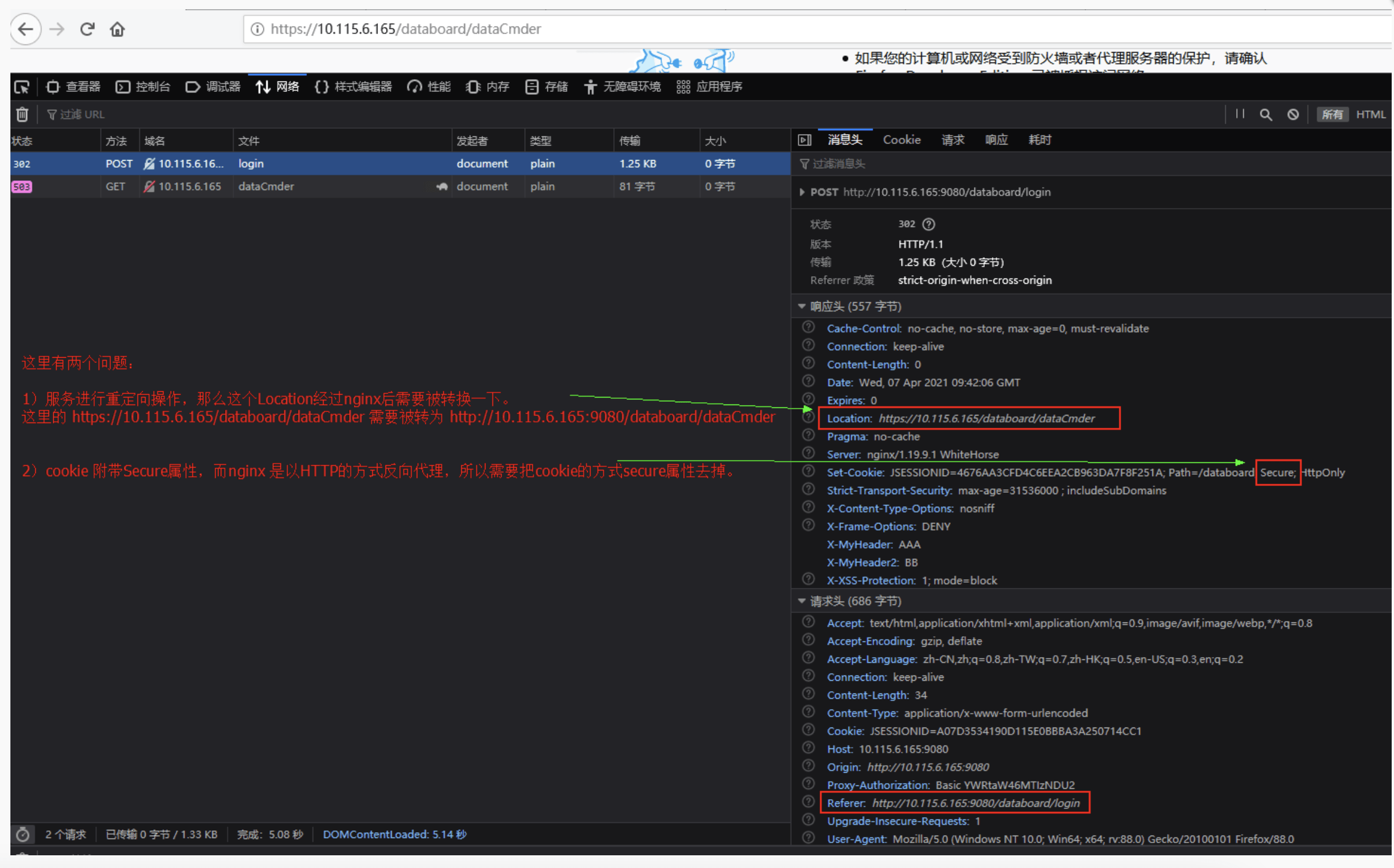The width and height of the screenshot is (1394, 868).
Task: Sort by the Domain (域名) column header
Action: pos(186,141)
